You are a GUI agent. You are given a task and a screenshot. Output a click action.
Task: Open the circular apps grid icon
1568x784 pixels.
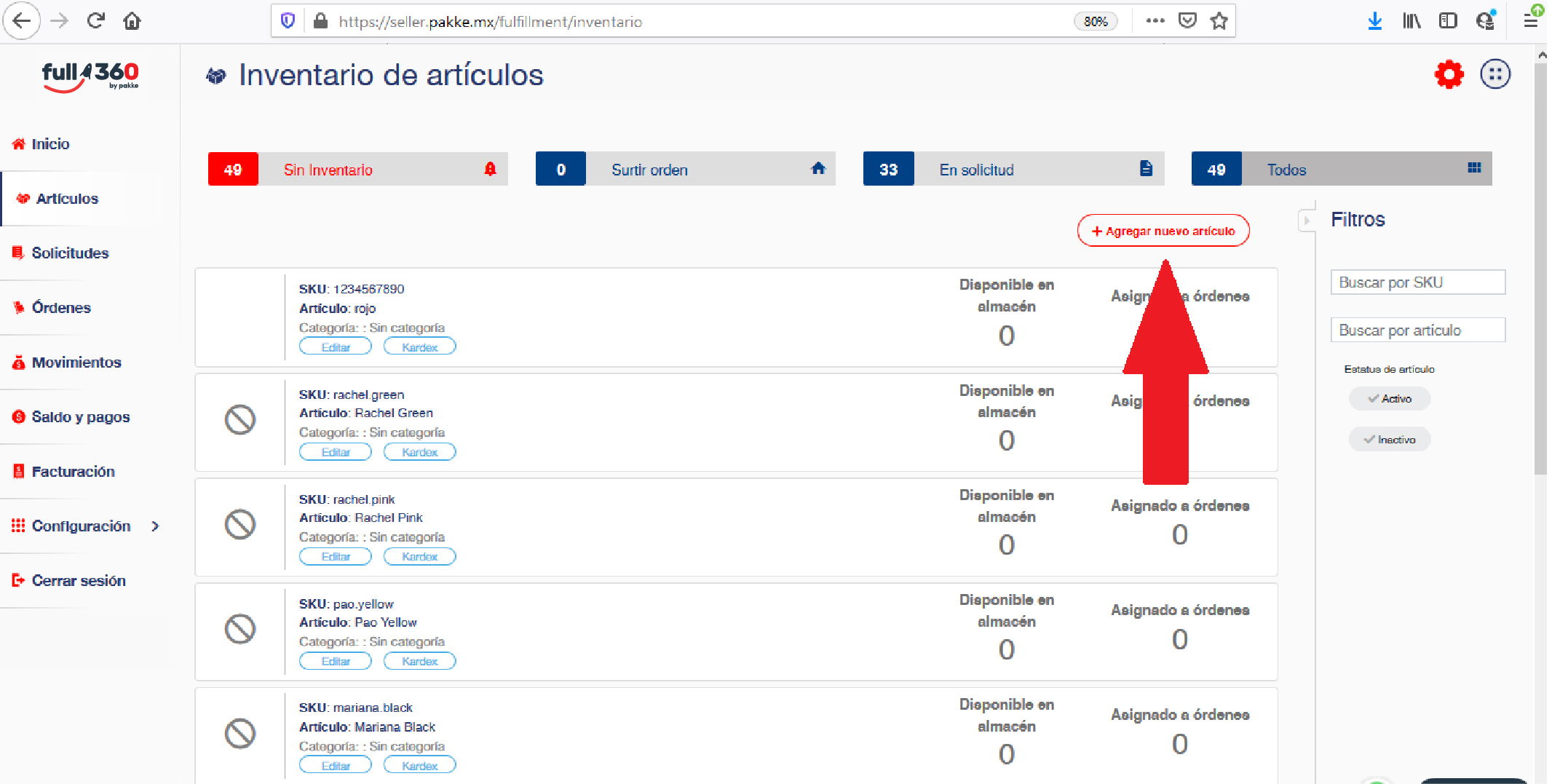tap(1495, 74)
